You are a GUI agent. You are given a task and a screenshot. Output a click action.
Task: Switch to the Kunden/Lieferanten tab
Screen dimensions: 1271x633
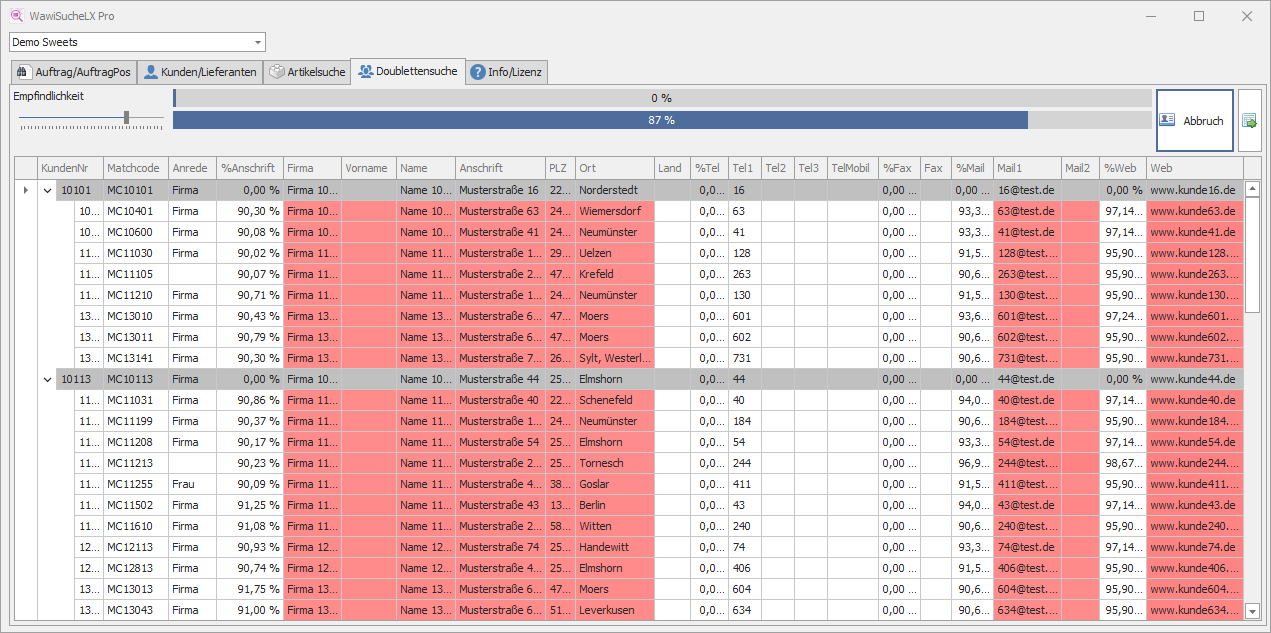pyautogui.click(x=200, y=72)
